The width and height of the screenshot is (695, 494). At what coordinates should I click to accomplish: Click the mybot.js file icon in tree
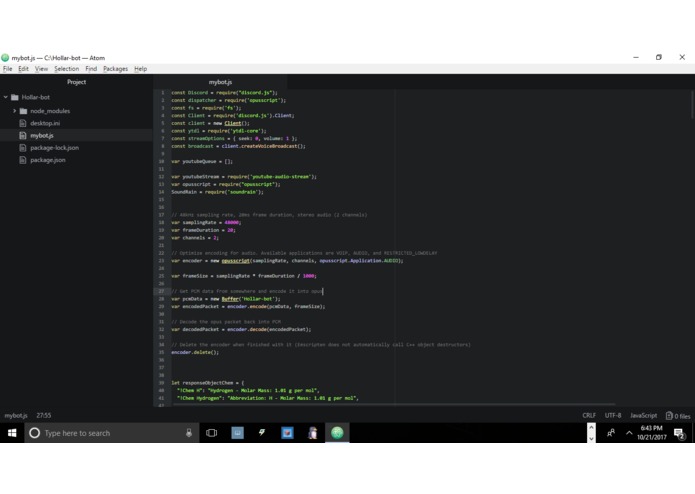coord(23,136)
